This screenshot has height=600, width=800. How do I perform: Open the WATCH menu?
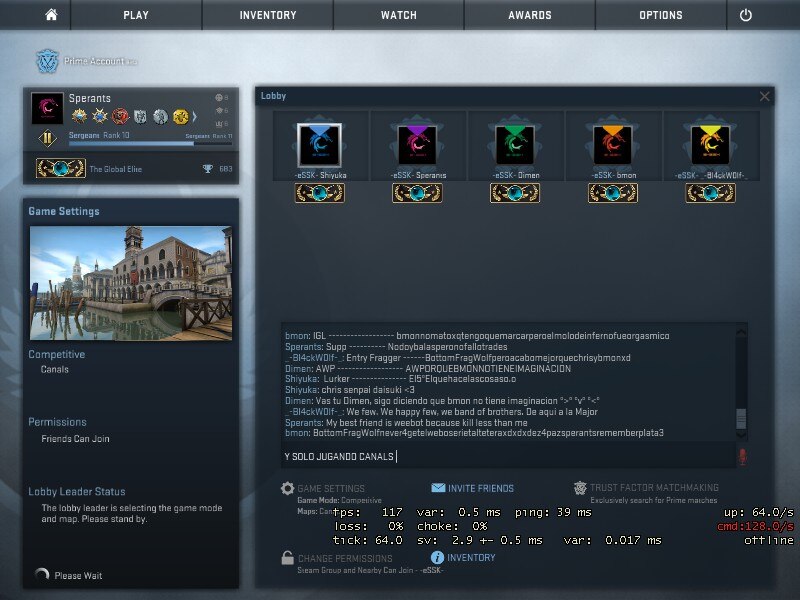point(398,15)
